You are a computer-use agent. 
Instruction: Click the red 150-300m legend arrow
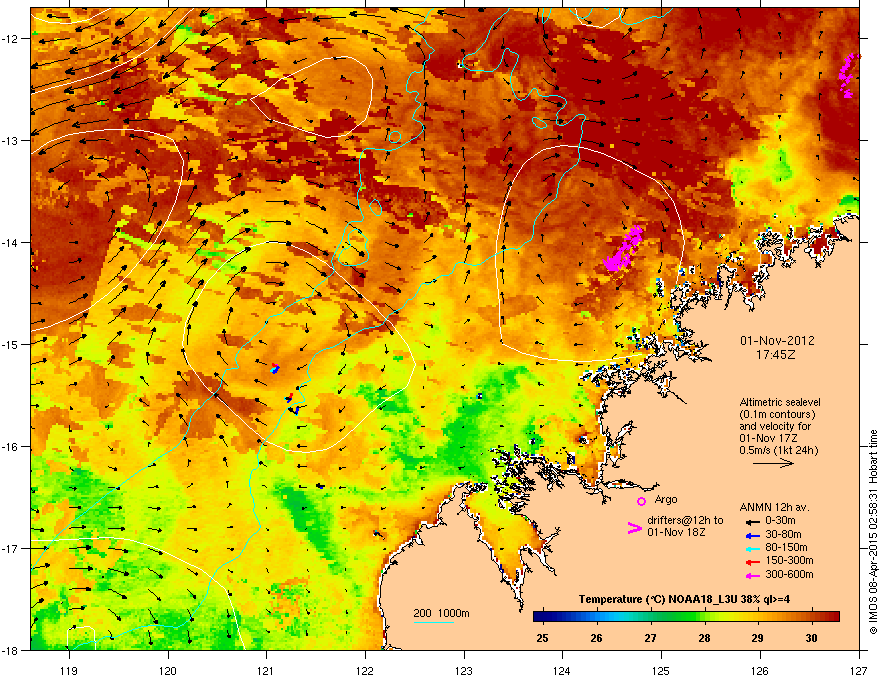click(753, 562)
